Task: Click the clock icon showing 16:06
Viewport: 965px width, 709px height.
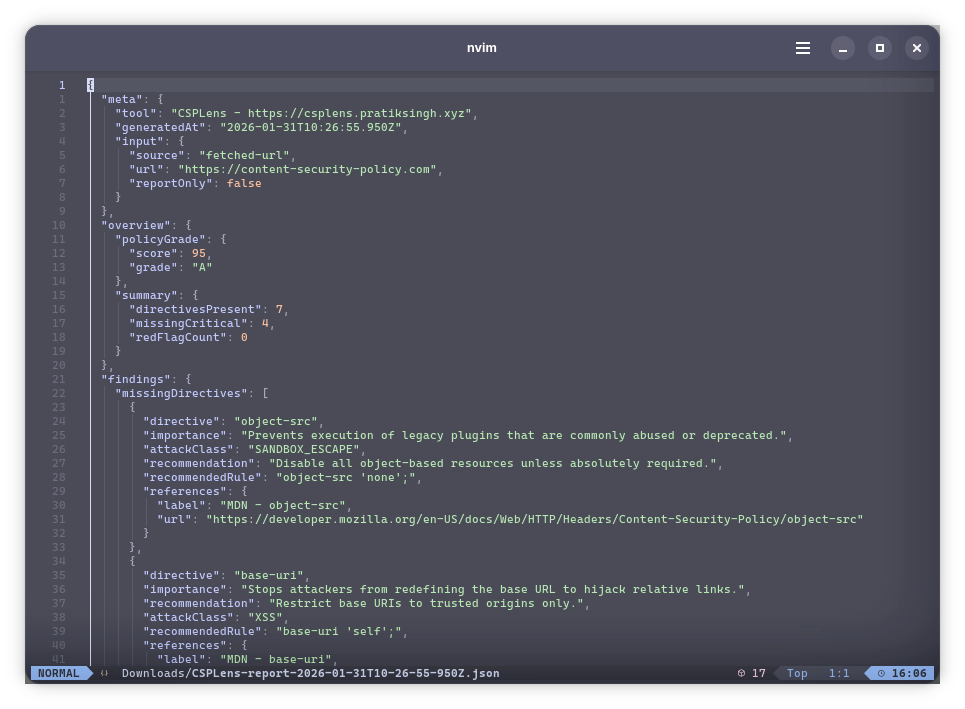Action: 881,673
